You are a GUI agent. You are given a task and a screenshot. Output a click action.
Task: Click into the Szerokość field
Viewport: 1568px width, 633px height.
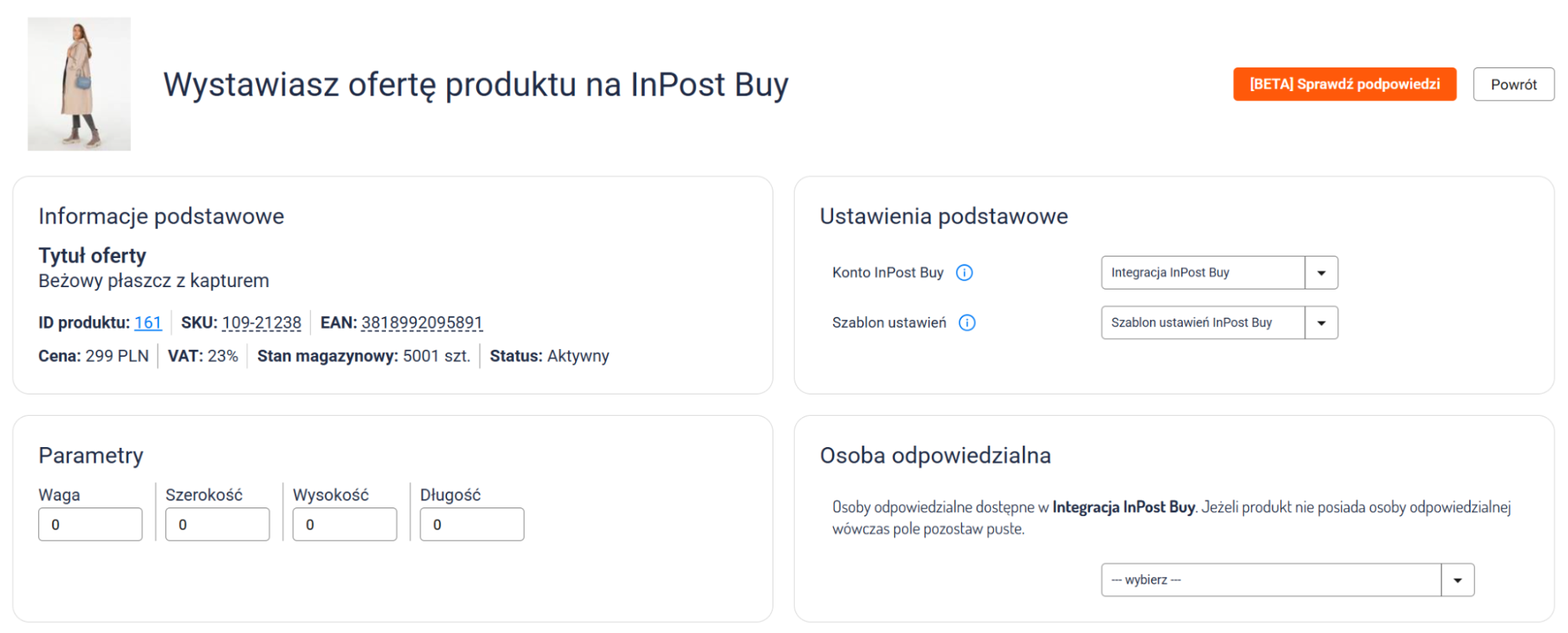click(217, 525)
